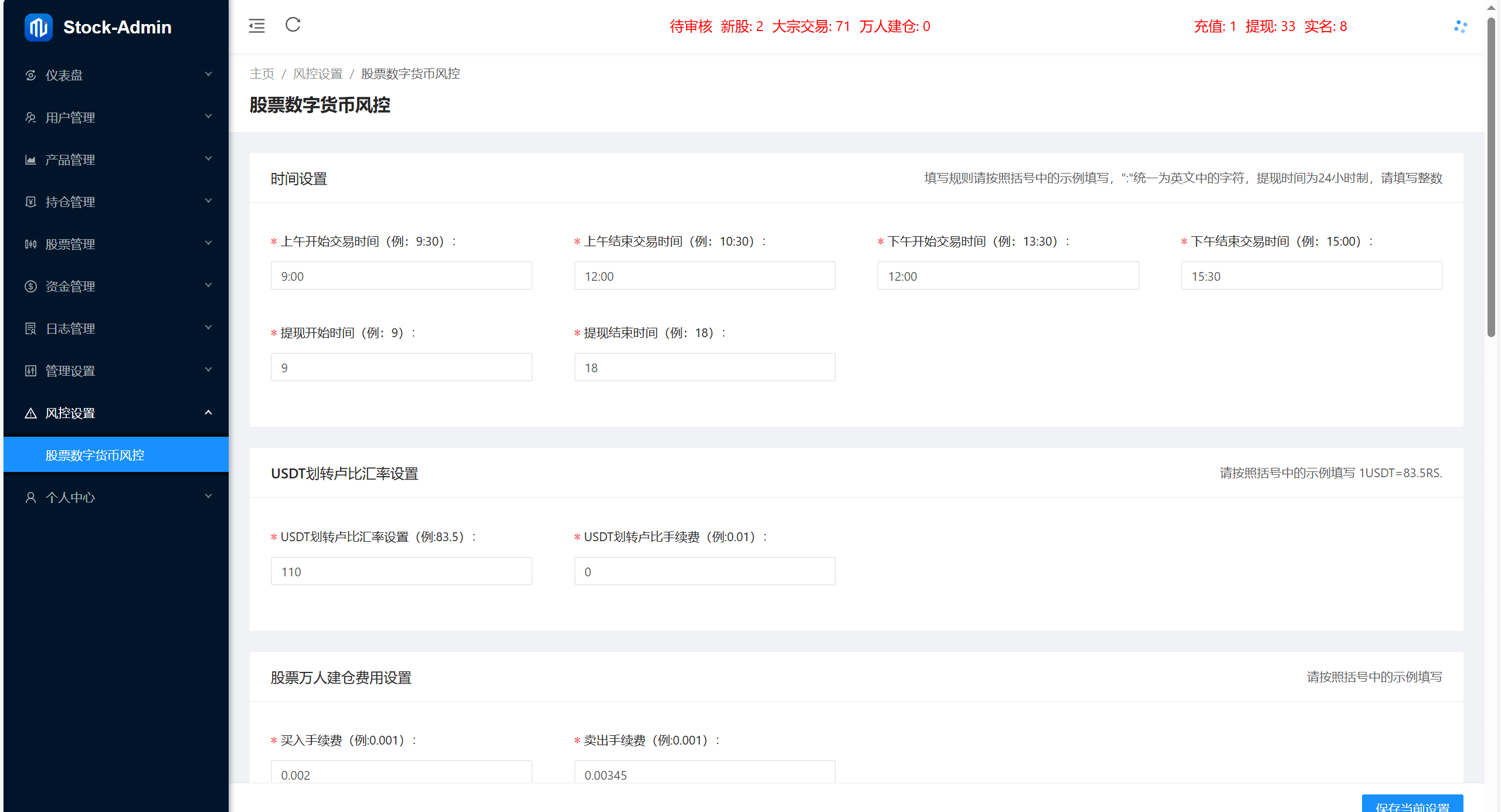This screenshot has height=812, width=1501.
Task: Open 主页 from the breadcrumb
Action: click(x=262, y=74)
